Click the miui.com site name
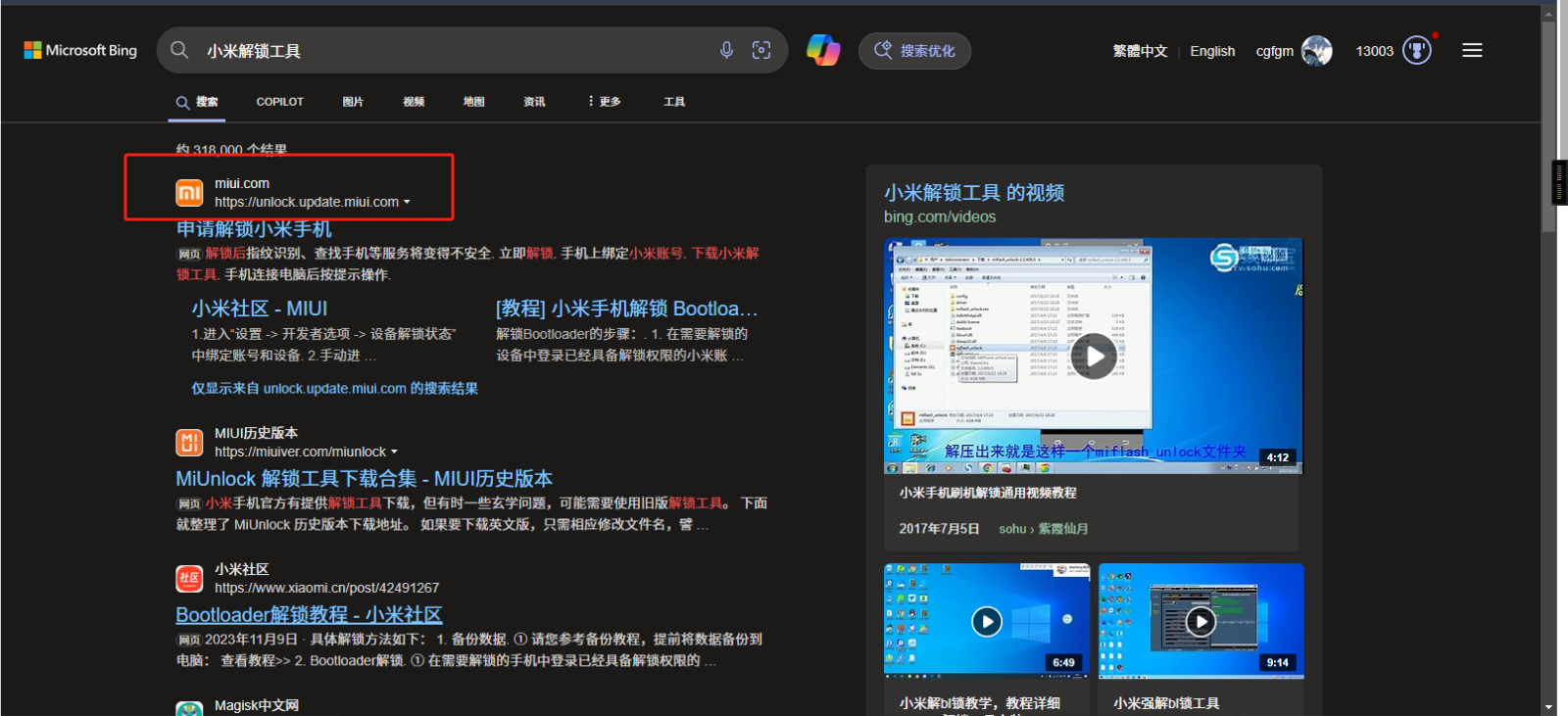Viewport: 1568px width, 716px height. click(242, 183)
